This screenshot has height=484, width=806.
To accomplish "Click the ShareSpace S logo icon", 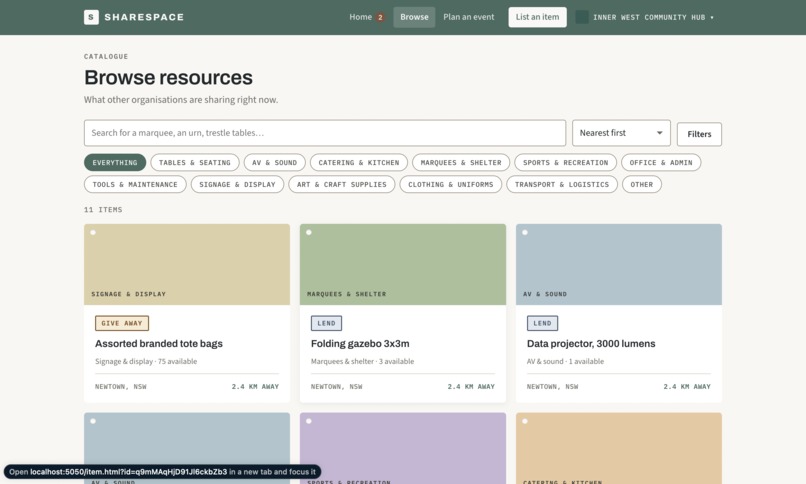I will [x=91, y=17].
